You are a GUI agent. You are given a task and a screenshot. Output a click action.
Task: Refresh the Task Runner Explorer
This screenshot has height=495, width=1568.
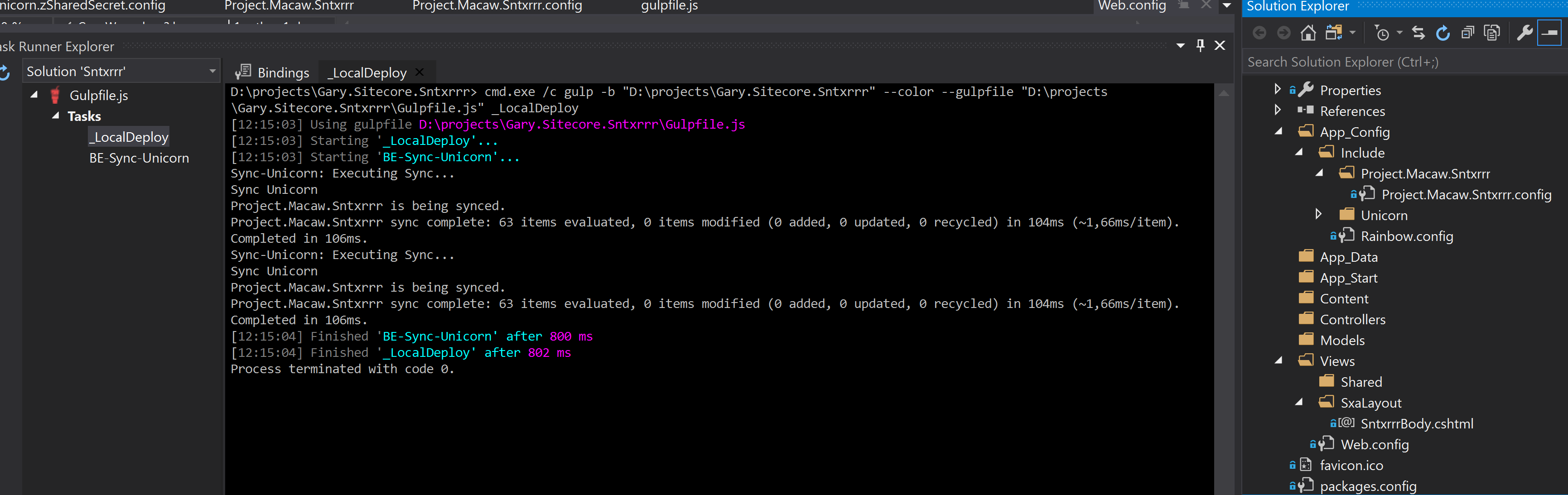tap(4, 72)
